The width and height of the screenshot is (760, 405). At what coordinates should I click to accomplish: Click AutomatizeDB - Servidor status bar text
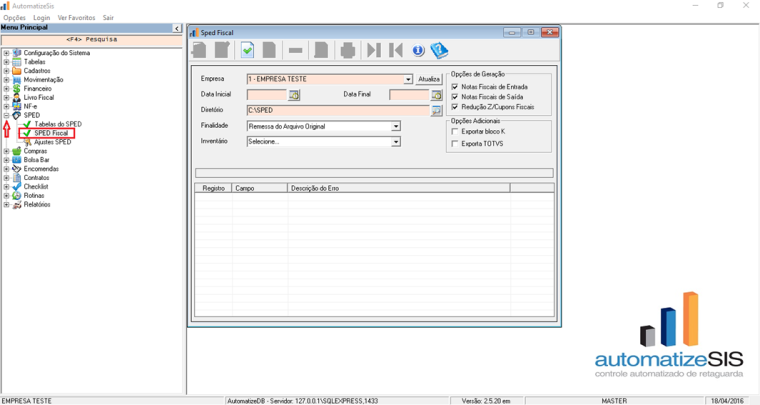pyautogui.click(x=302, y=401)
